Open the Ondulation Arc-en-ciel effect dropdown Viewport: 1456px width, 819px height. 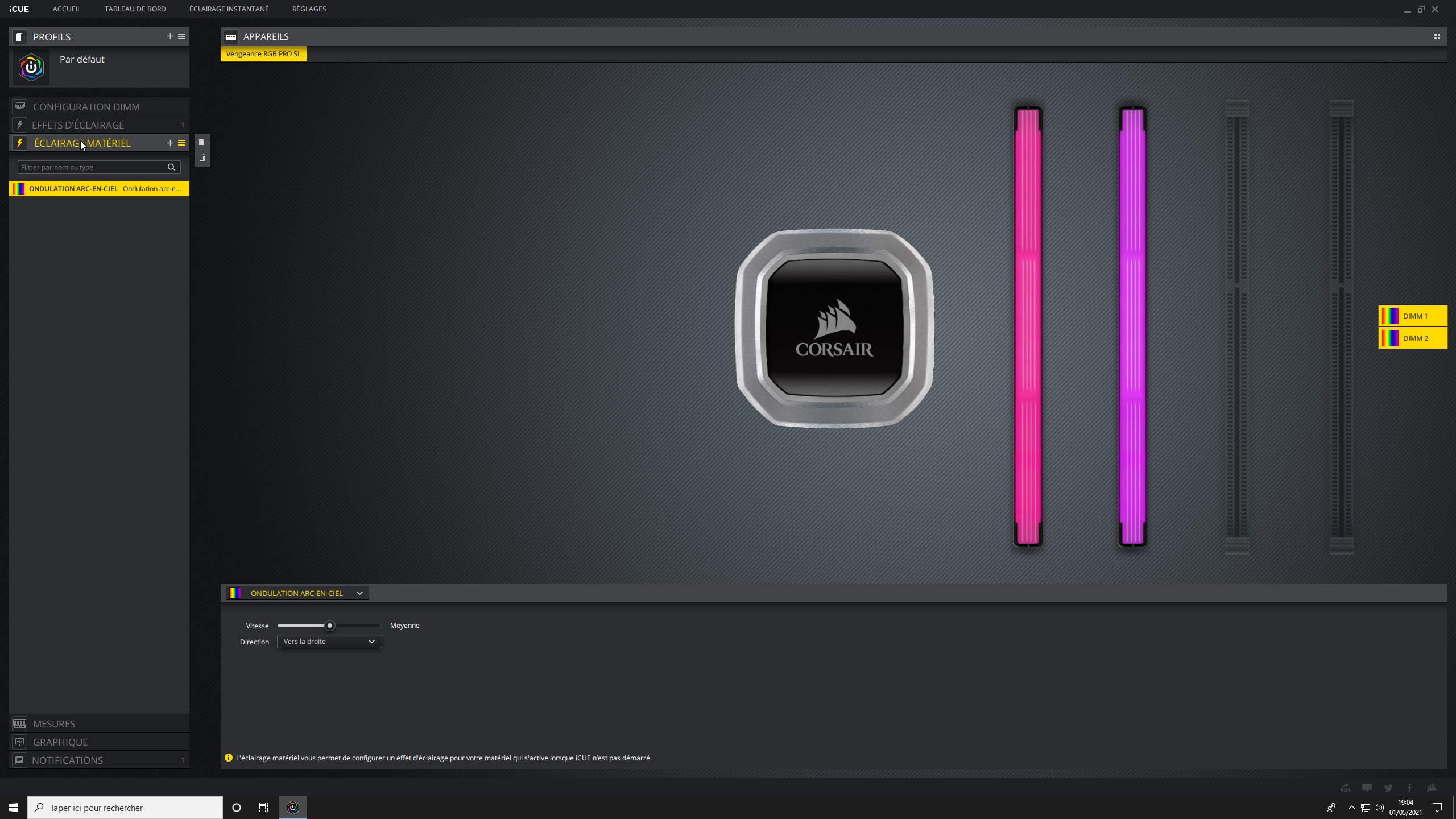[297, 593]
